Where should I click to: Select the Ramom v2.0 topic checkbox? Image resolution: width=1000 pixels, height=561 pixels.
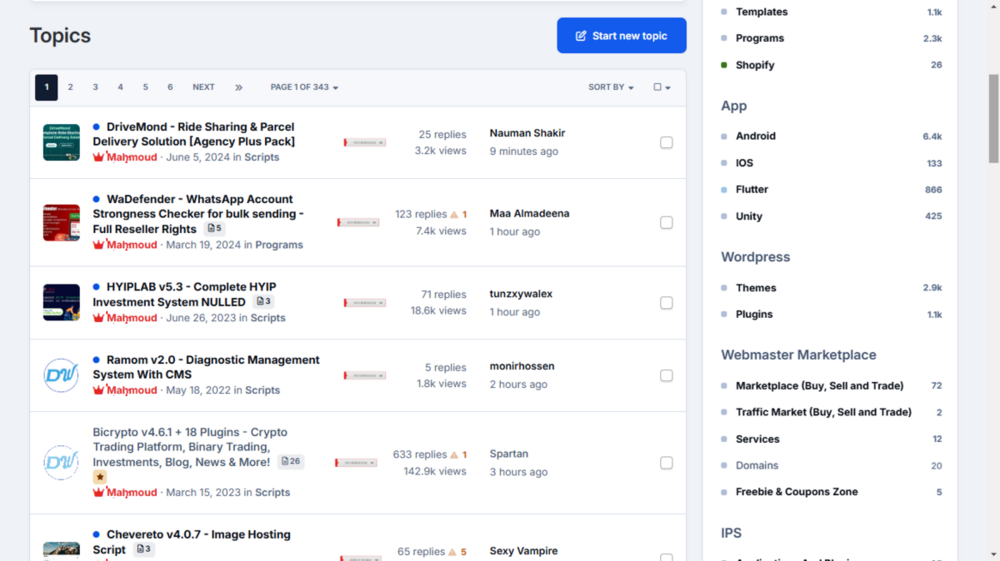pyautogui.click(x=666, y=375)
